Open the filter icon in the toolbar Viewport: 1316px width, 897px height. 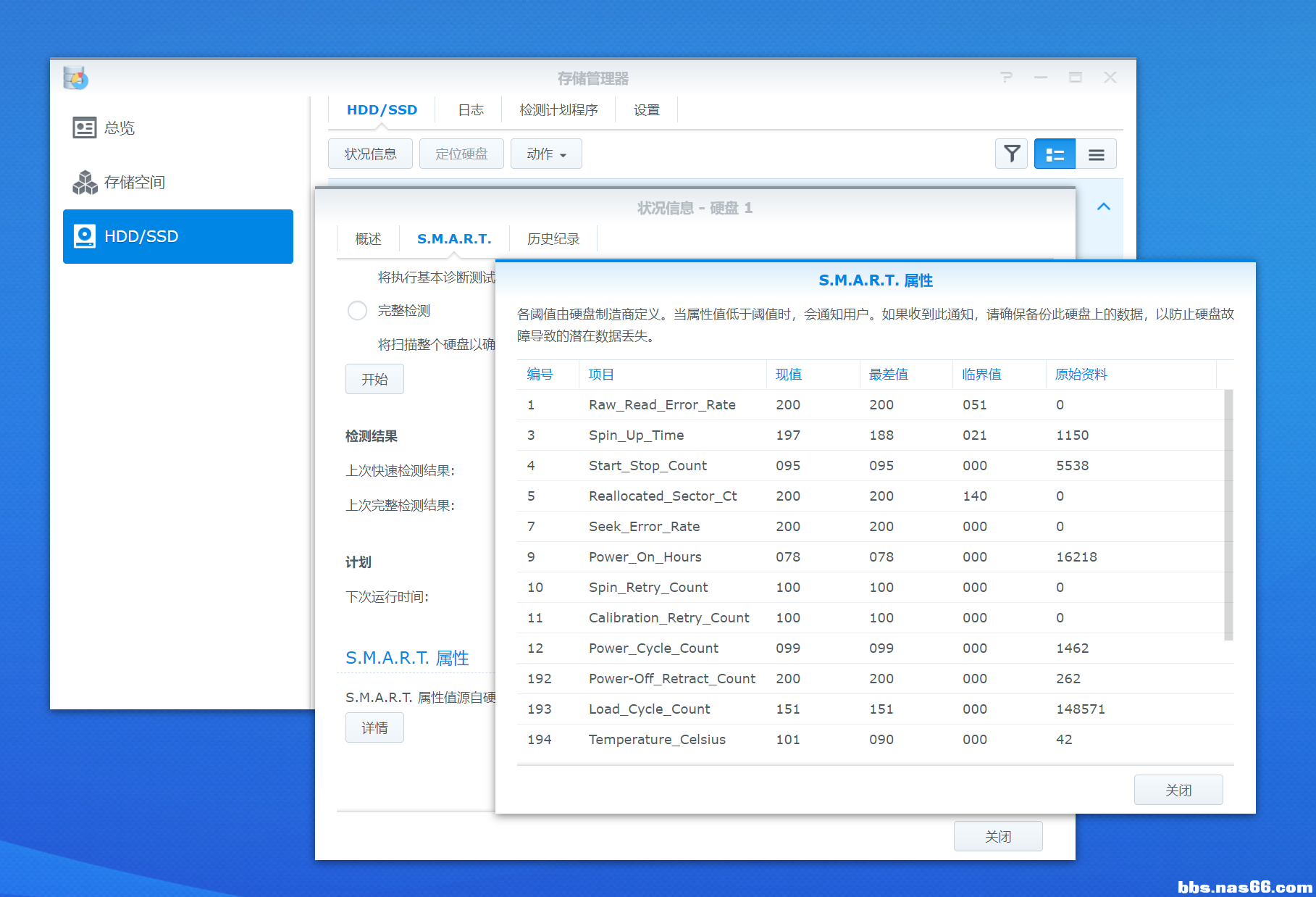click(x=1011, y=154)
